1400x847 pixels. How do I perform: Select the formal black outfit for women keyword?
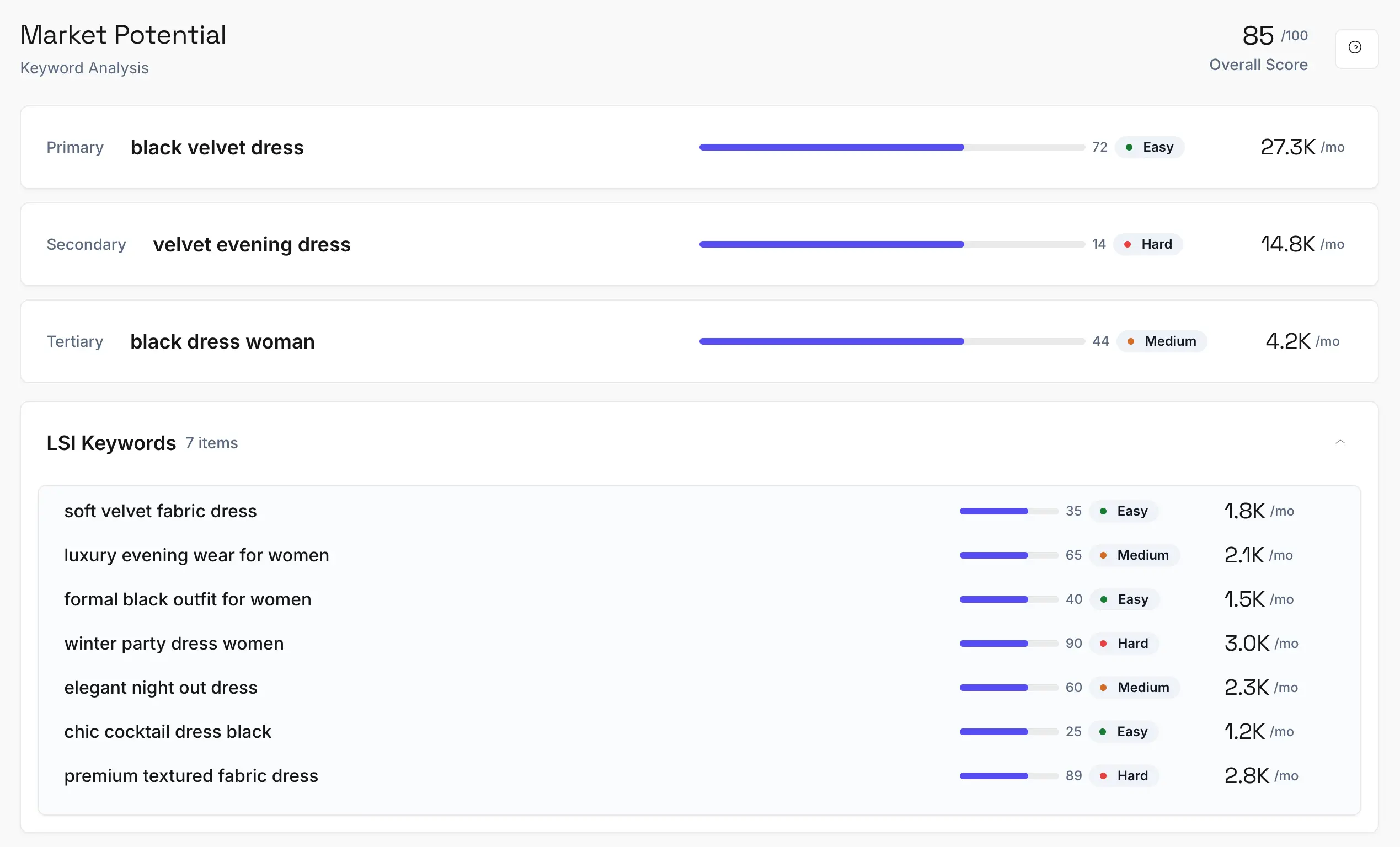188,599
